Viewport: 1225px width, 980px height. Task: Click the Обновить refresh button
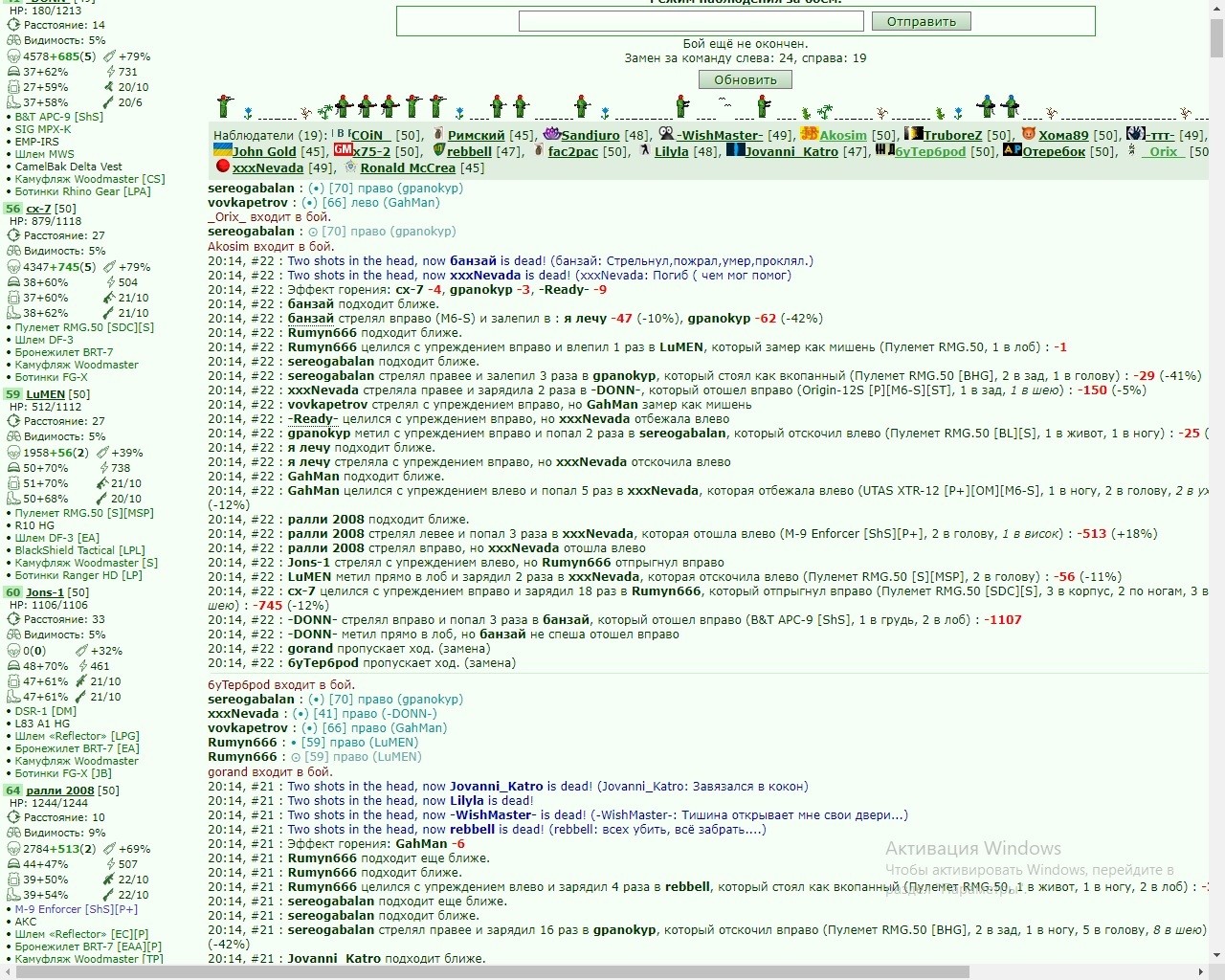[745, 79]
